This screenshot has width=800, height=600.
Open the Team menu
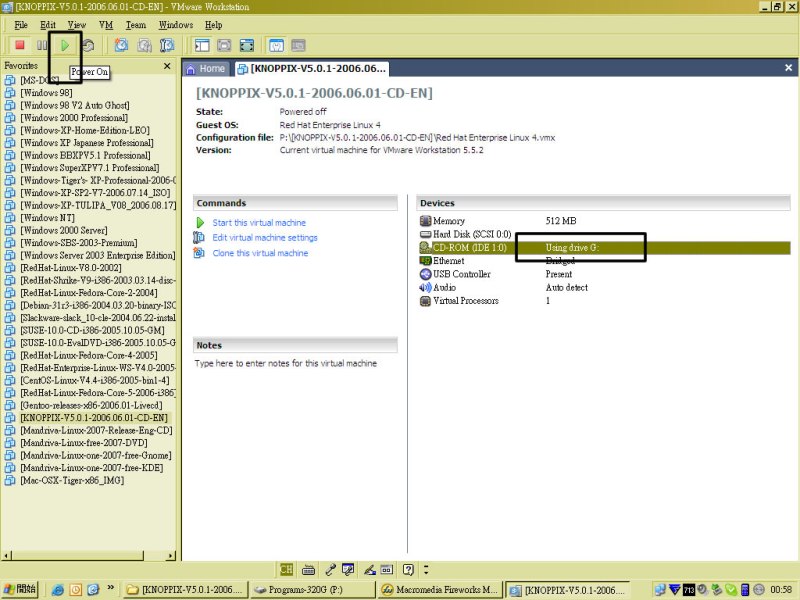pos(136,25)
